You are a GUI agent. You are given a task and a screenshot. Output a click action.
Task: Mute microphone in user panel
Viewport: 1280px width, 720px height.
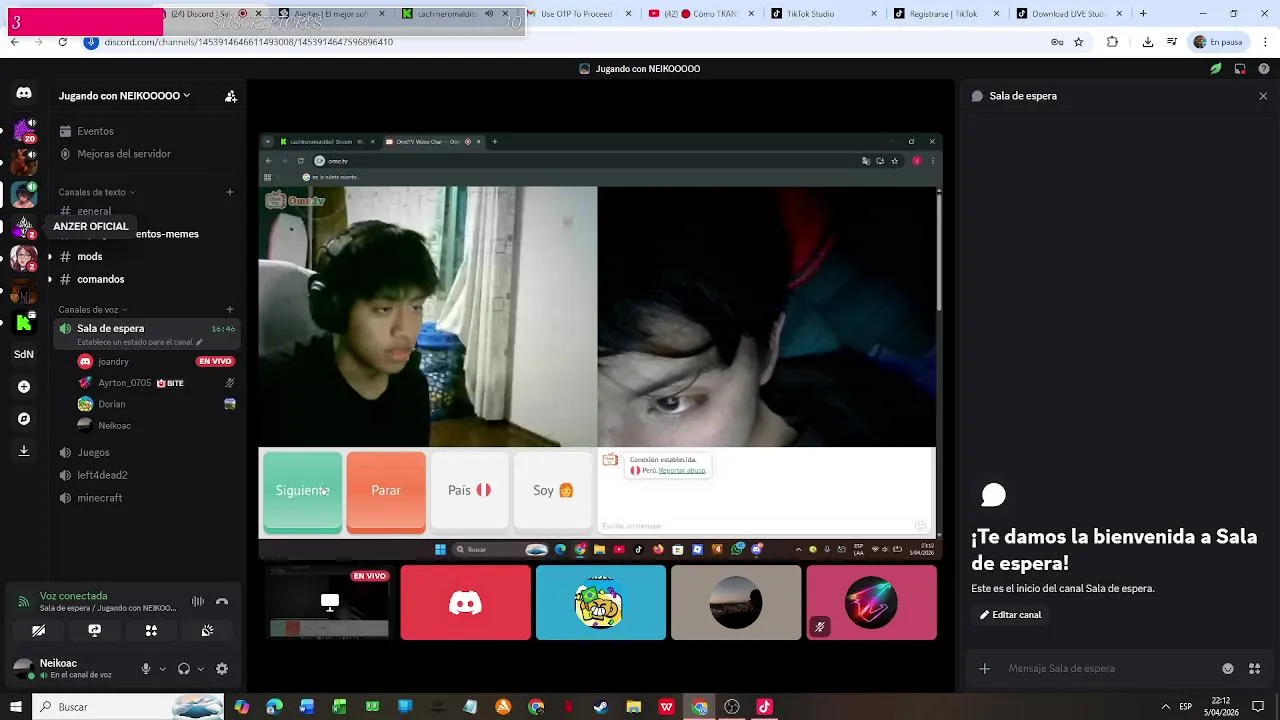[146, 669]
